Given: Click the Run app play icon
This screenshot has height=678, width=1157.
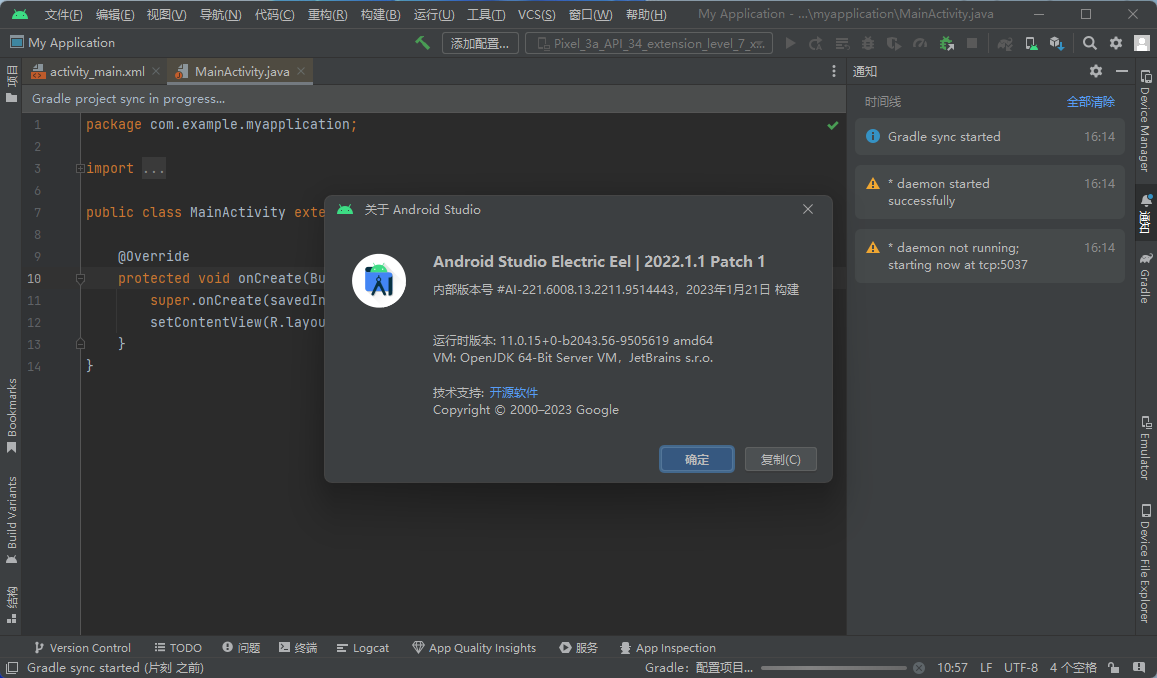Looking at the screenshot, I should point(790,44).
